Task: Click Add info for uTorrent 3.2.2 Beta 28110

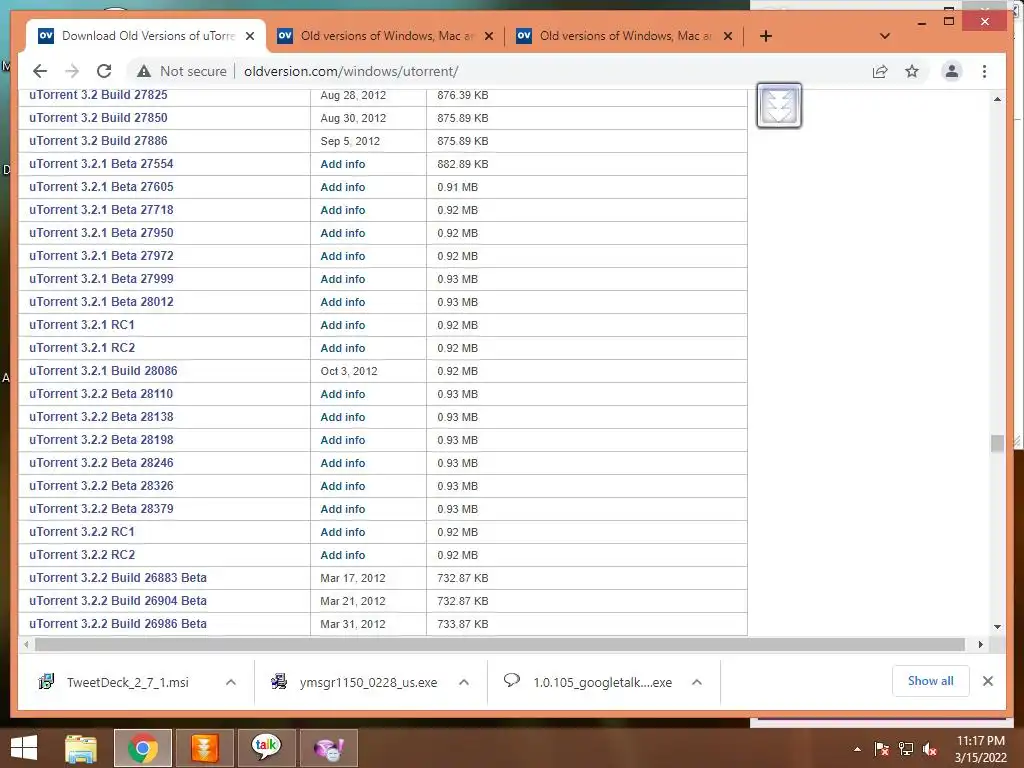Action: 343,394
